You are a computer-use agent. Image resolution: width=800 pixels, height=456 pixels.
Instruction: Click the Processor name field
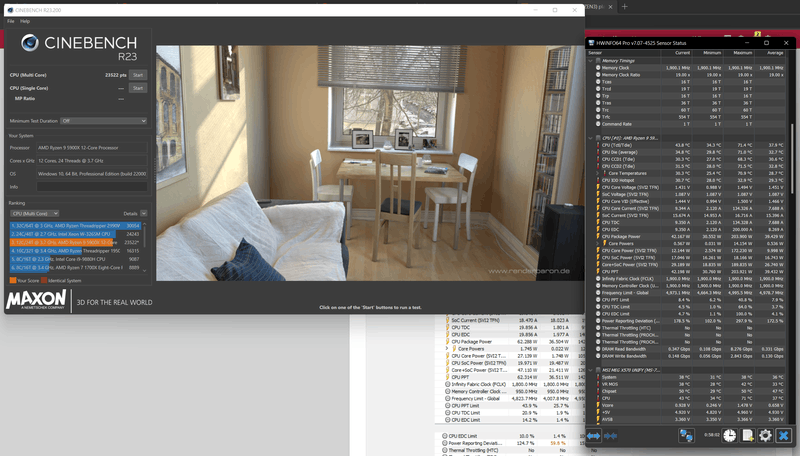coord(92,148)
